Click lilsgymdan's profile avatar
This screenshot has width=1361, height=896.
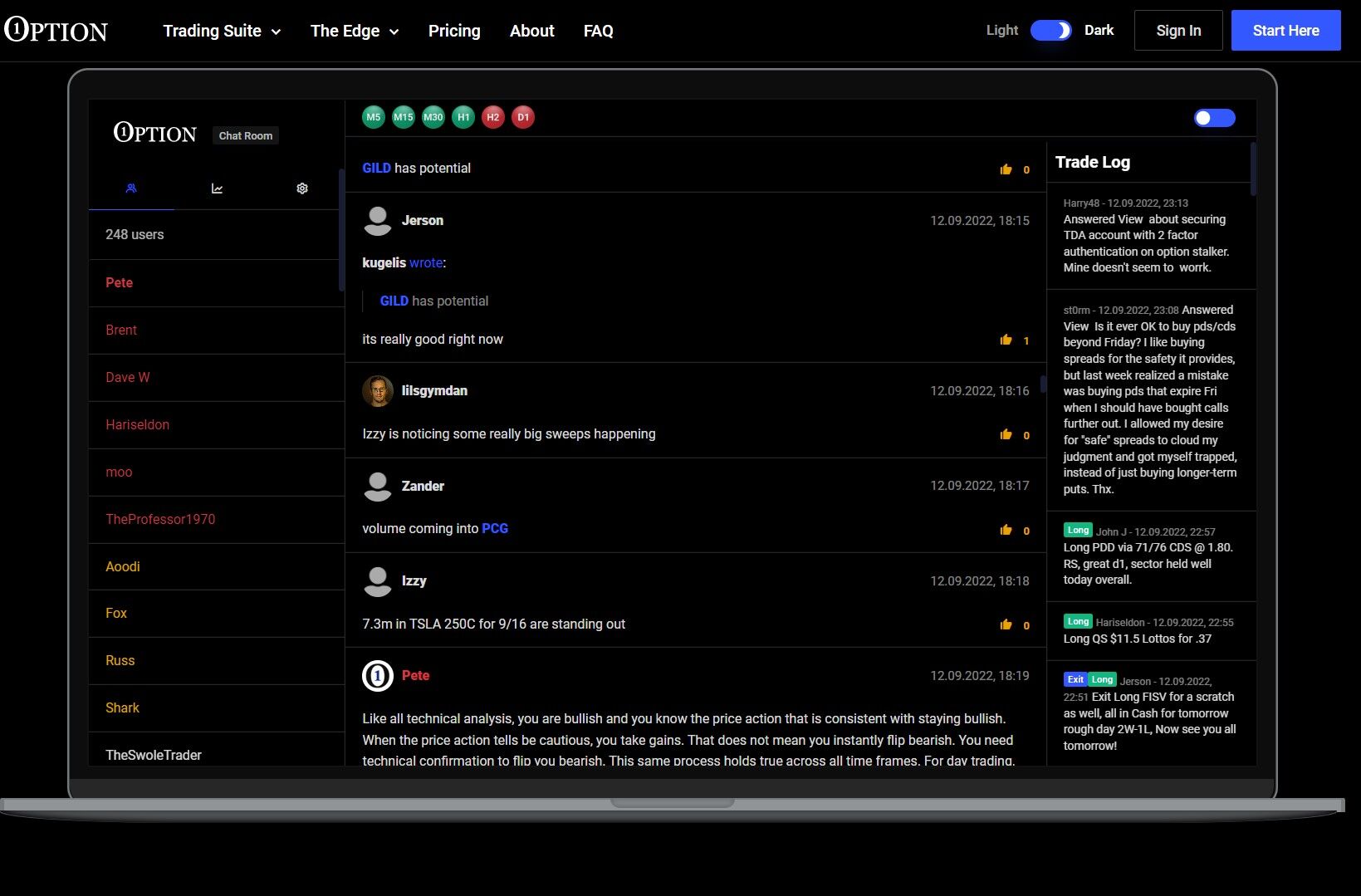(x=378, y=391)
